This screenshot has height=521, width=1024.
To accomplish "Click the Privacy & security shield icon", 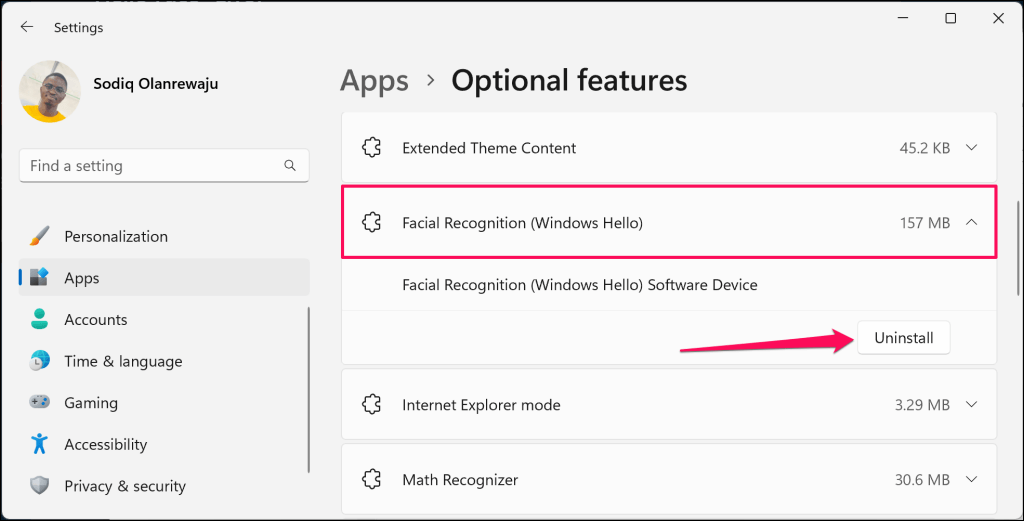I will click(40, 486).
